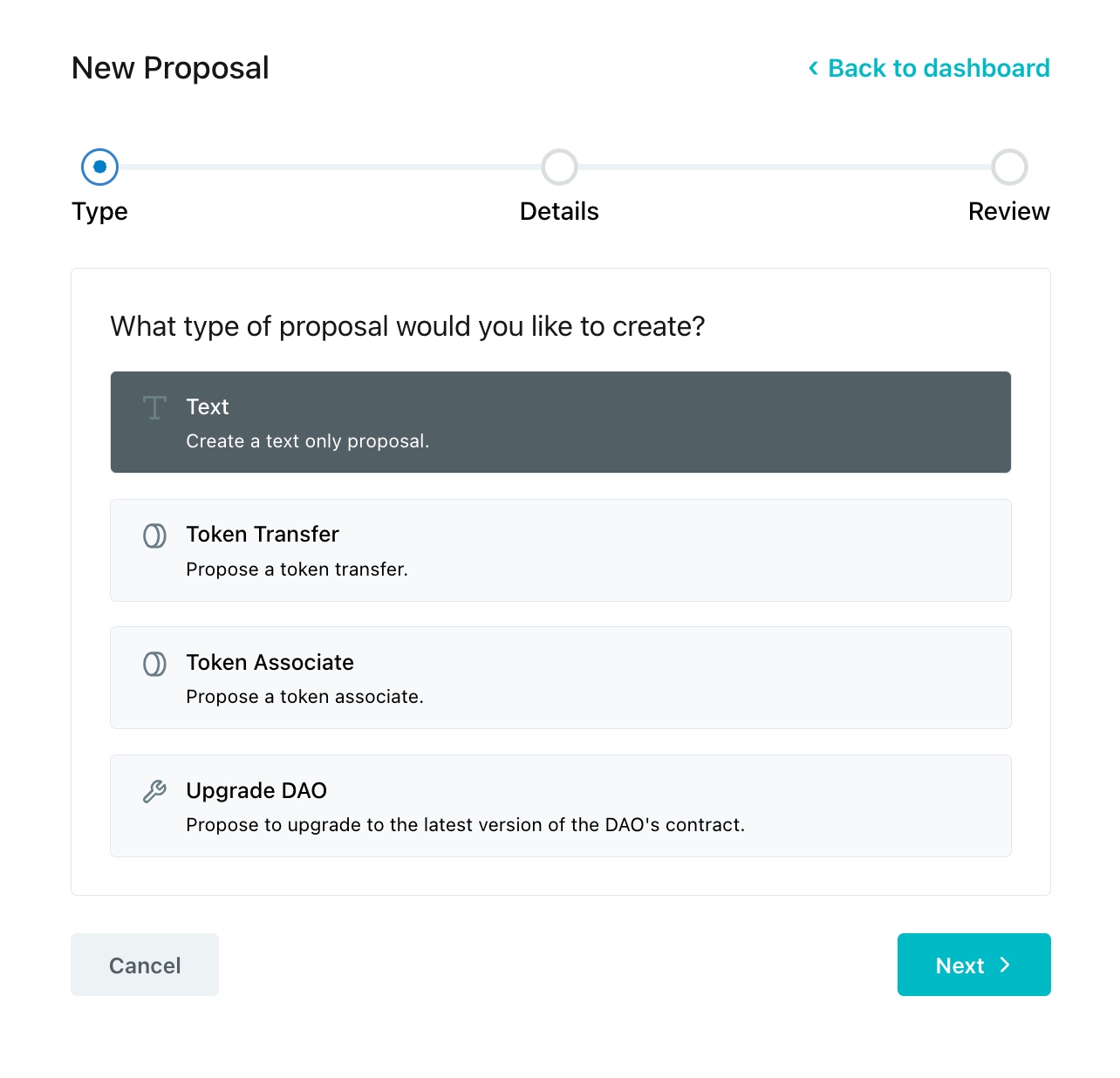Click the Type step label

click(100, 211)
